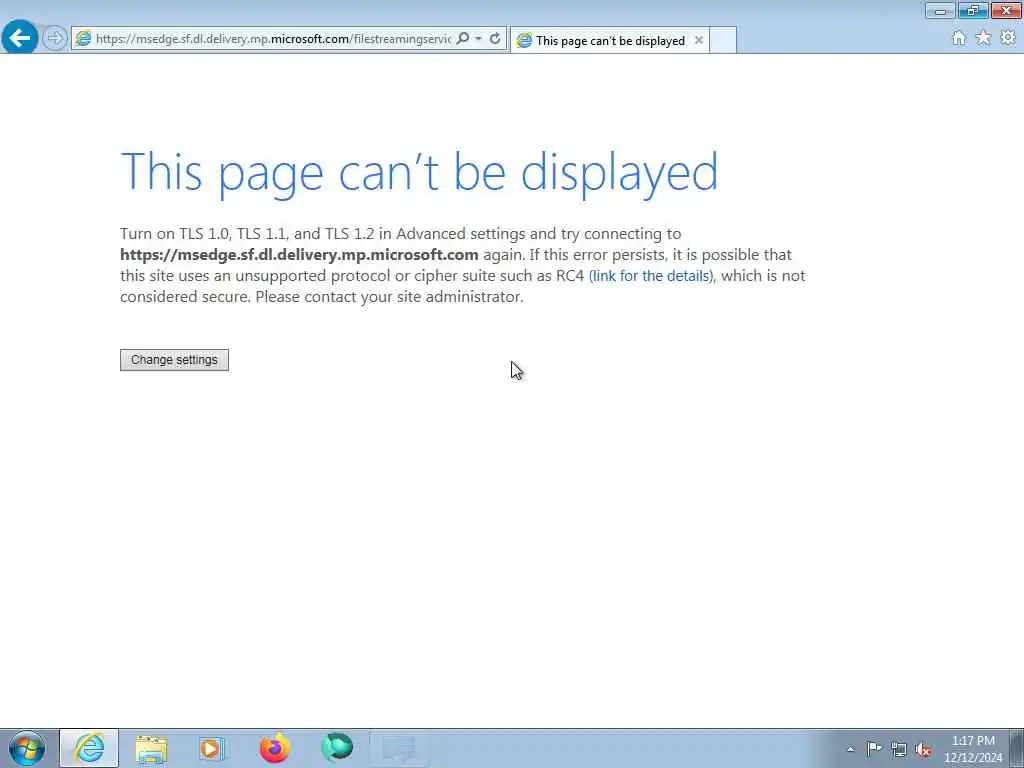Restore down the Internet Explorer window
1024x768 pixels.
click(x=973, y=10)
